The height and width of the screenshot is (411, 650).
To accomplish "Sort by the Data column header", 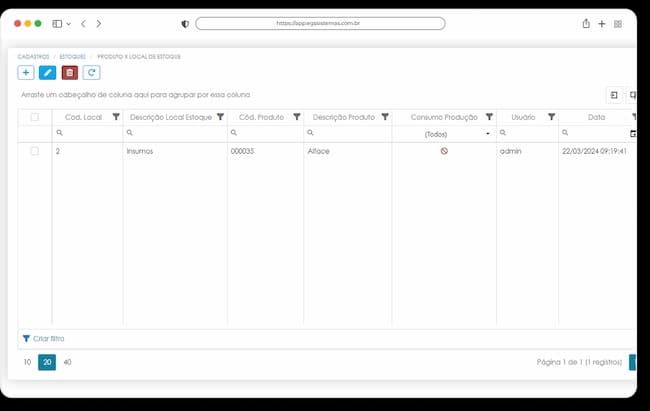I will (x=597, y=117).
